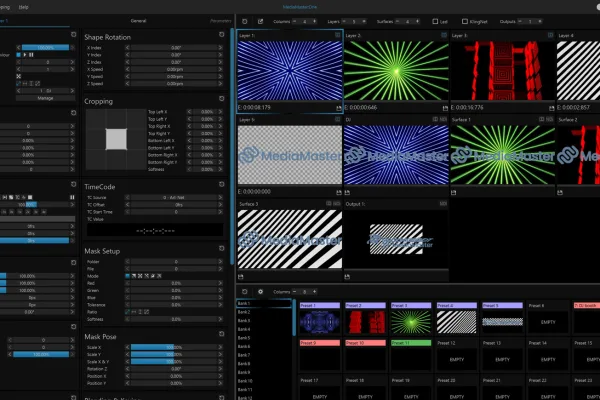600x400 pixels.
Task: Select Bank 5 in the bank list
Action: tap(244, 338)
